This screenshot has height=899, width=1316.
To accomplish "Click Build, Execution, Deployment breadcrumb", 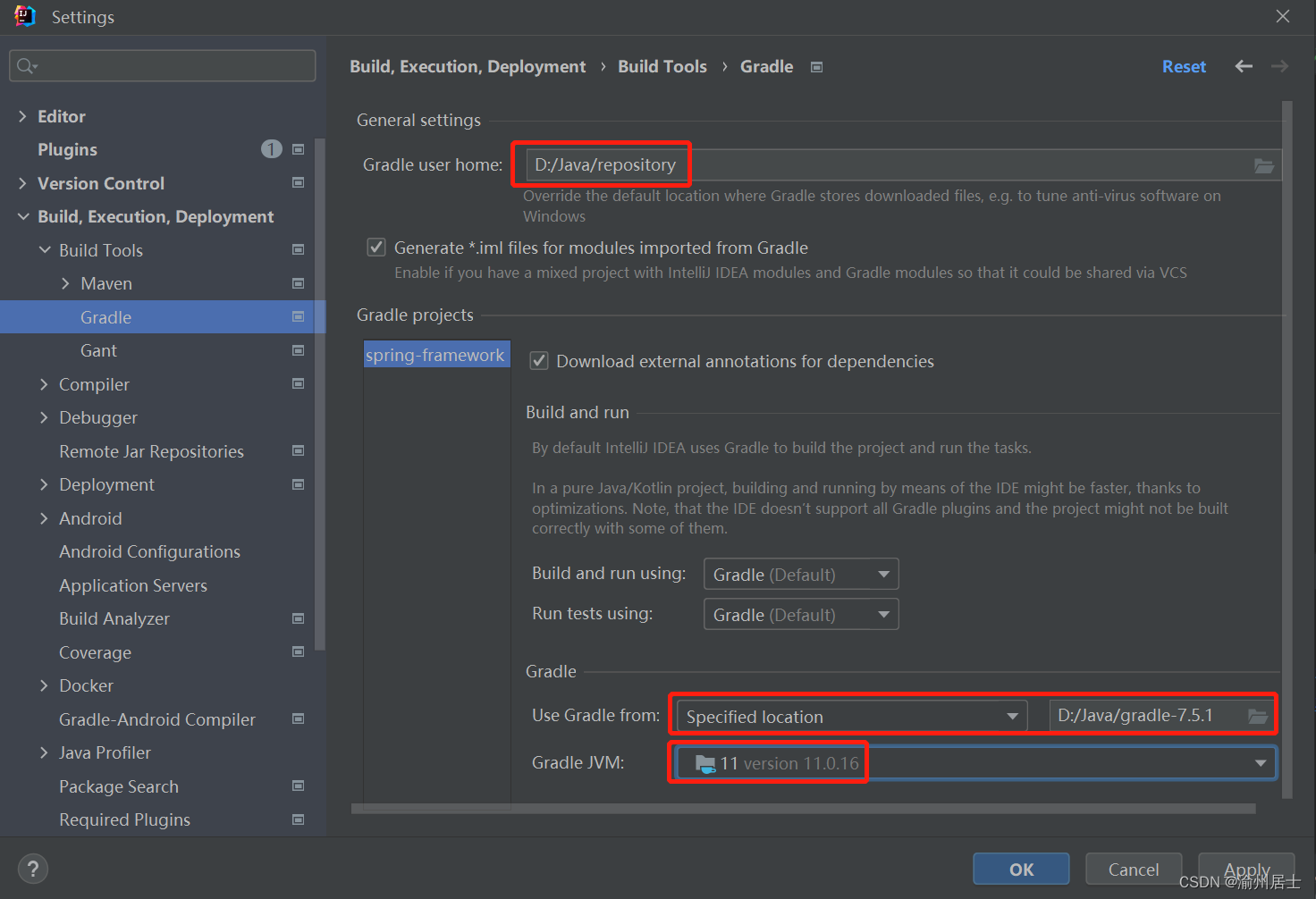I will click(468, 66).
